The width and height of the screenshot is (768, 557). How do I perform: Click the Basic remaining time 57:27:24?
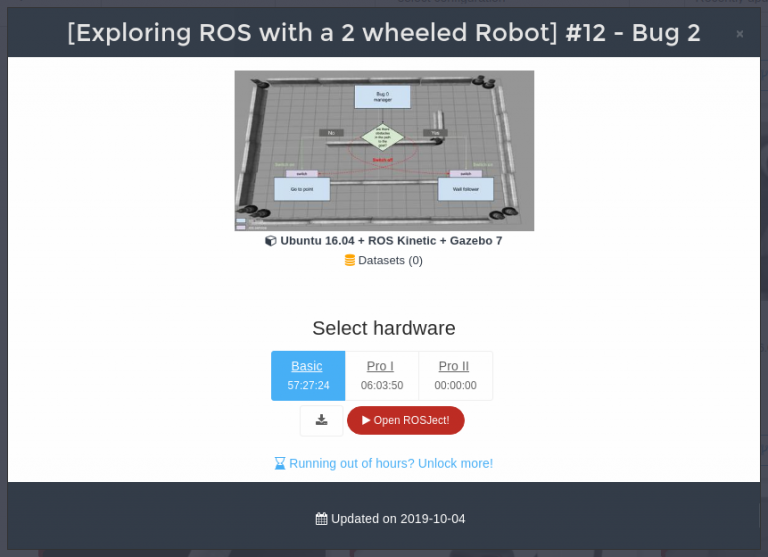[x=308, y=386]
